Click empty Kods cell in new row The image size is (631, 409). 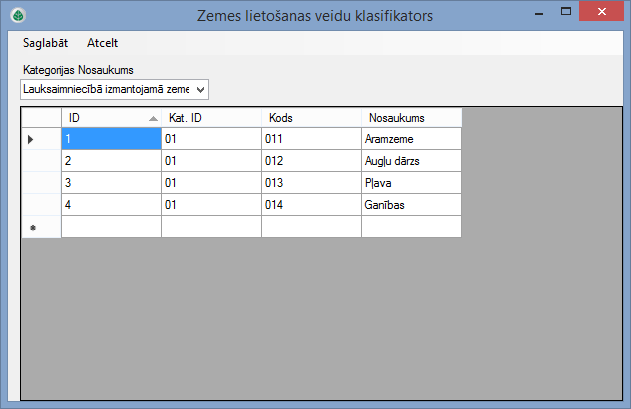pyautogui.click(x=311, y=227)
